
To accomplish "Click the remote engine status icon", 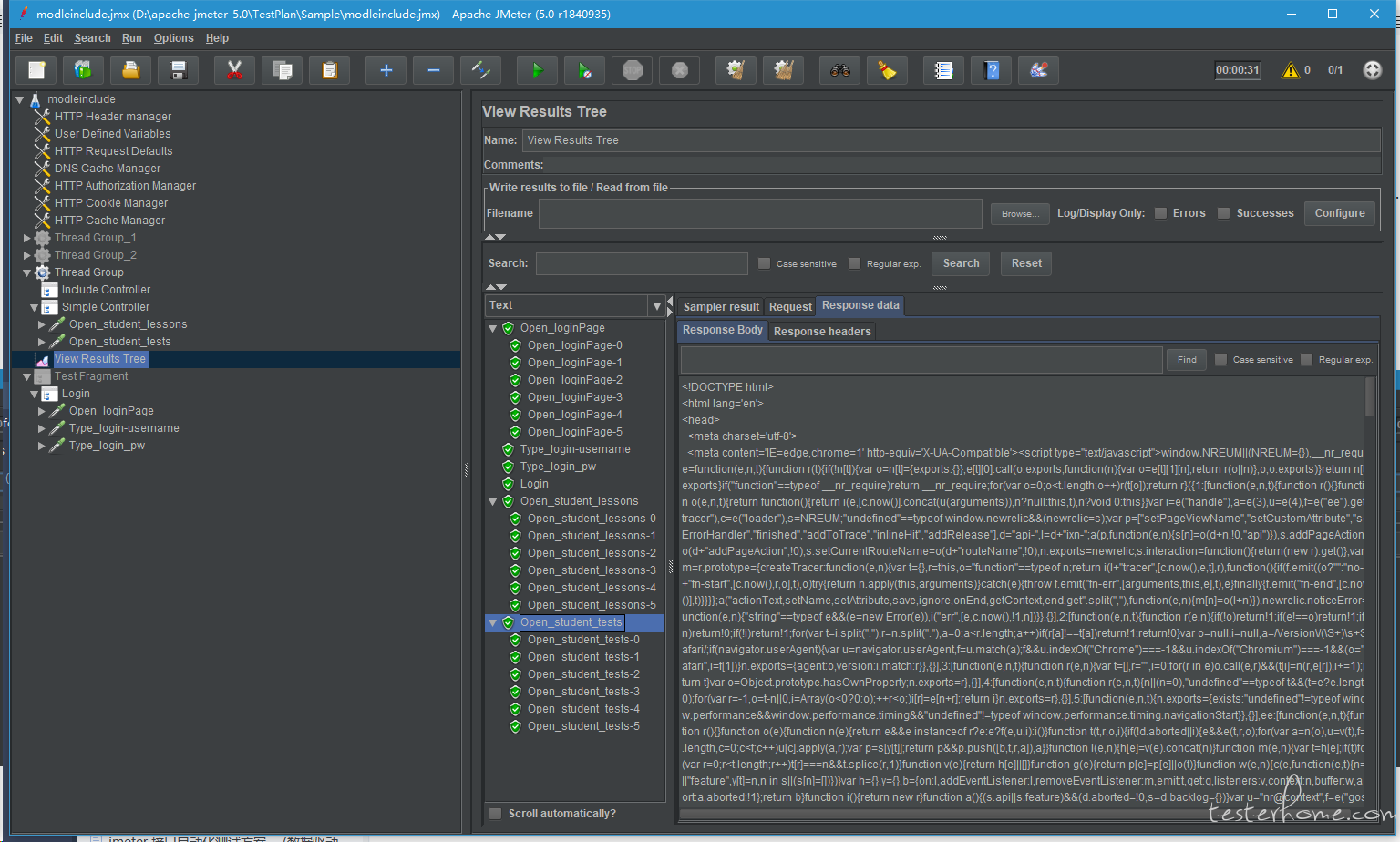I will point(1372,70).
